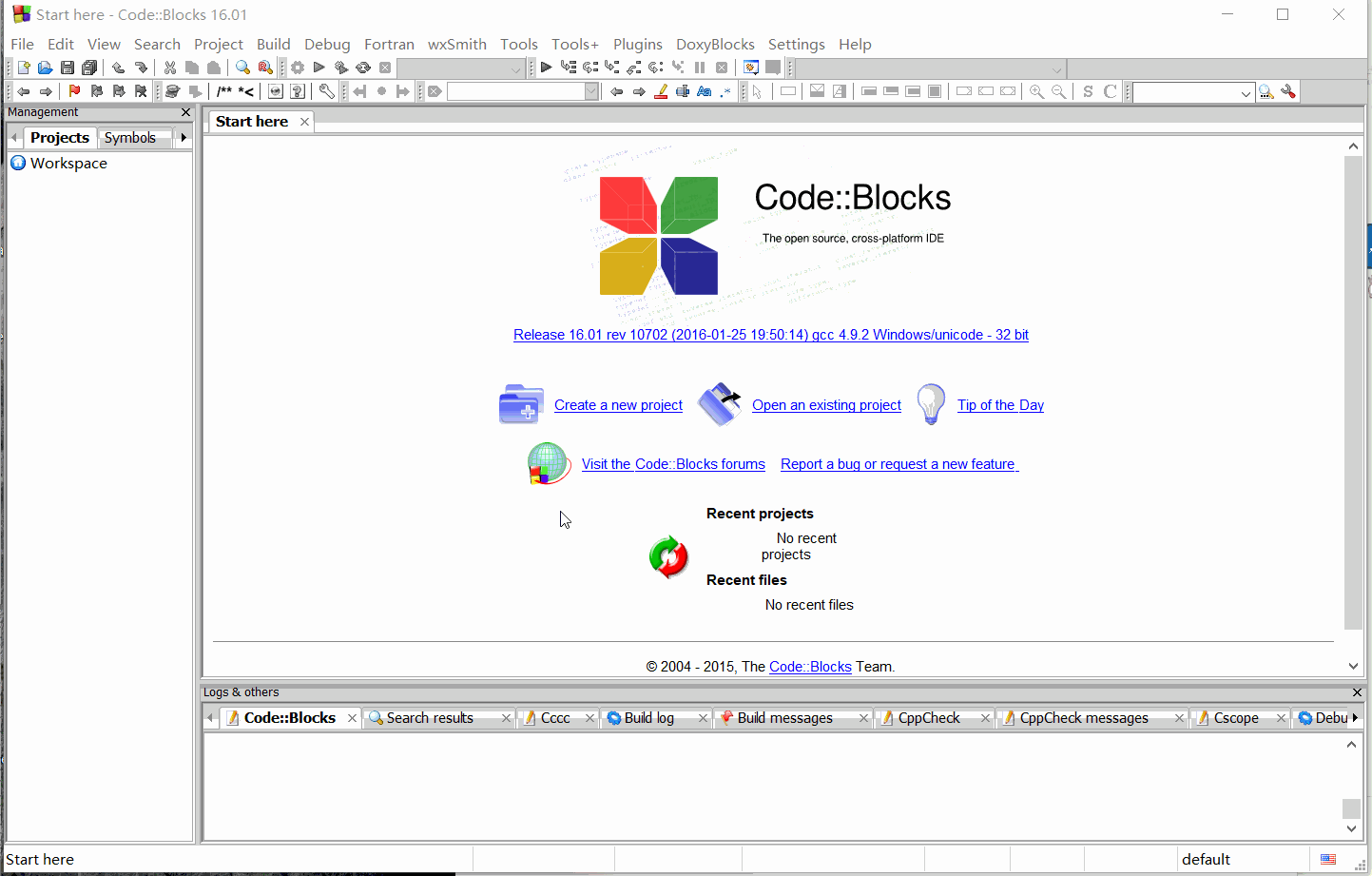
Task: Click the Toggle bookmark red flag icon
Action: coord(74,91)
